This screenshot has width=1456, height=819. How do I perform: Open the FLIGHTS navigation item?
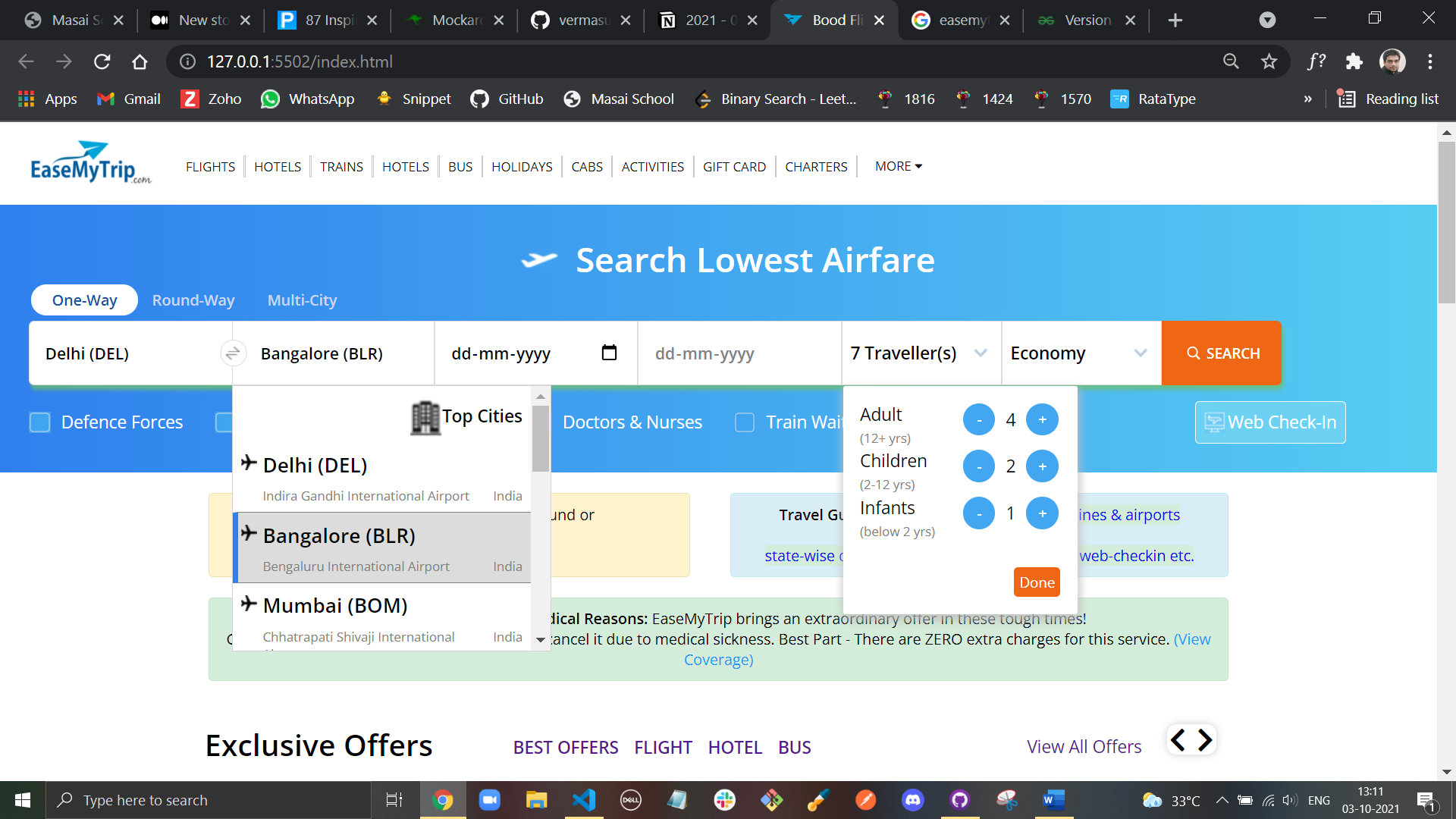click(x=210, y=166)
